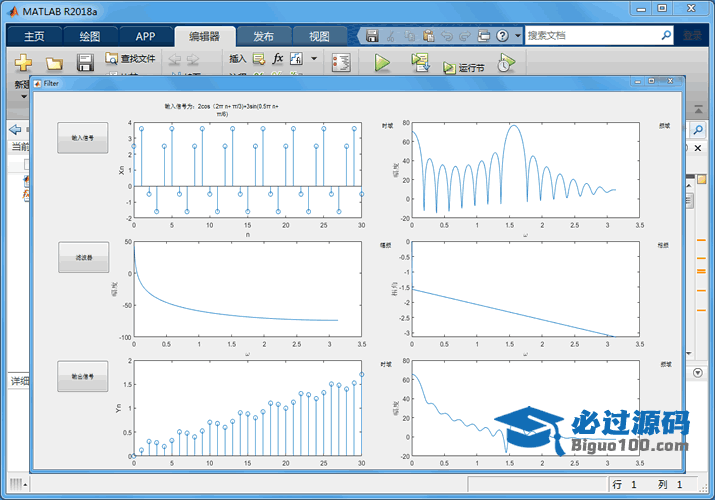
Task: Click the yellow plus New file icon
Action: 23,62
